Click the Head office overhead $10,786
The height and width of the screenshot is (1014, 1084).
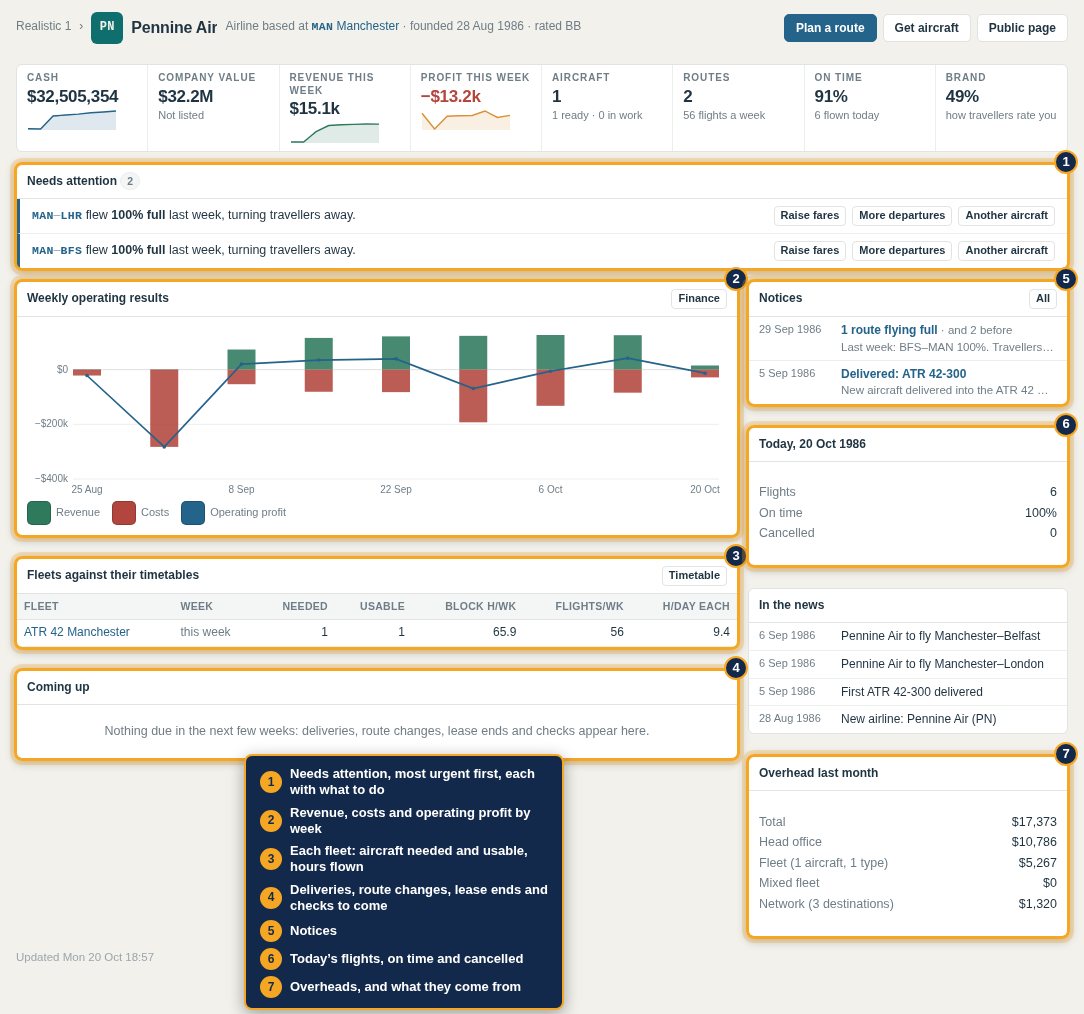tap(1034, 842)
